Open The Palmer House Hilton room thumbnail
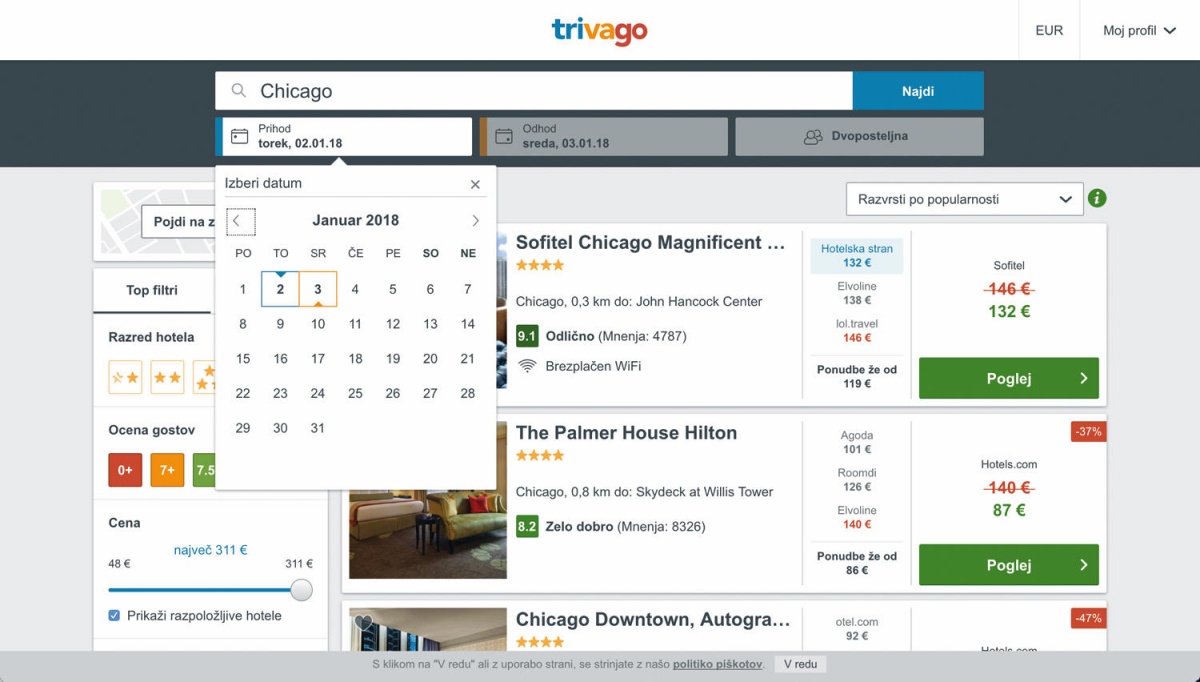Image resolution: width=1200 pixels, height=682 pixels. [x=428, y=500]
